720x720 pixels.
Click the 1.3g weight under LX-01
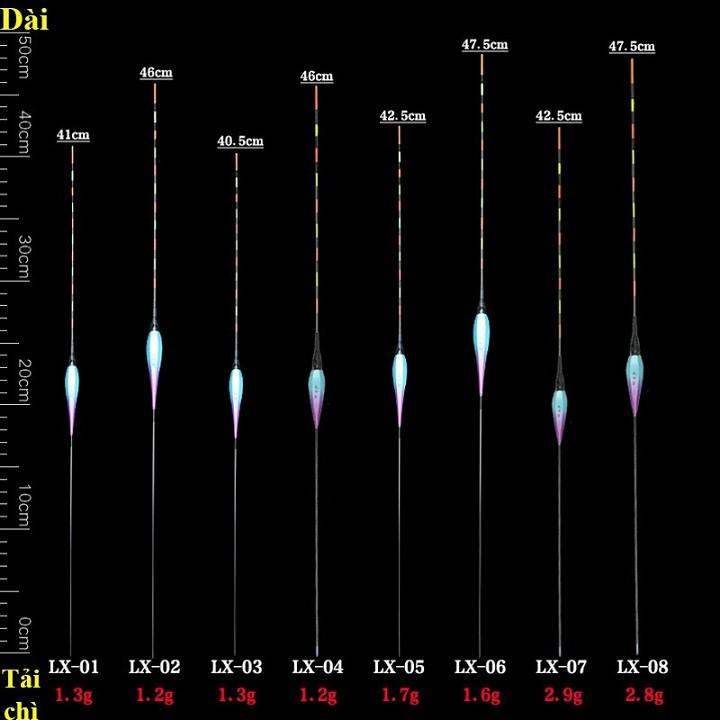tap(72, 694)
